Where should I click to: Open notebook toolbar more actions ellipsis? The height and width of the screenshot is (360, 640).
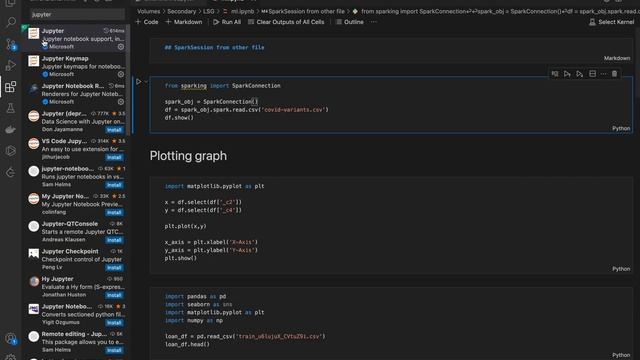pos(373,22)
